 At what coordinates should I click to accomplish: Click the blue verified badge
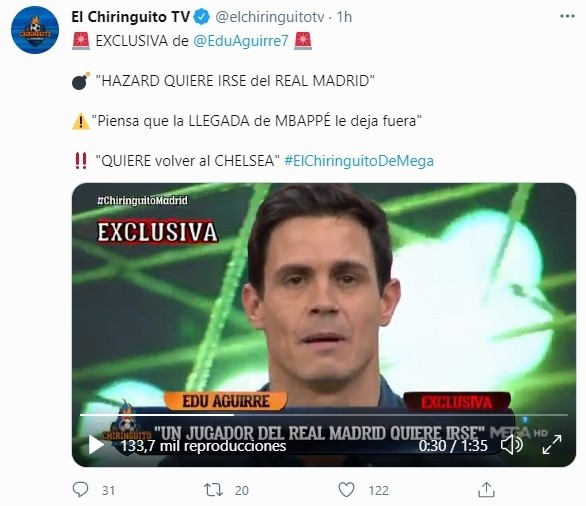click(x=203, y=17)
